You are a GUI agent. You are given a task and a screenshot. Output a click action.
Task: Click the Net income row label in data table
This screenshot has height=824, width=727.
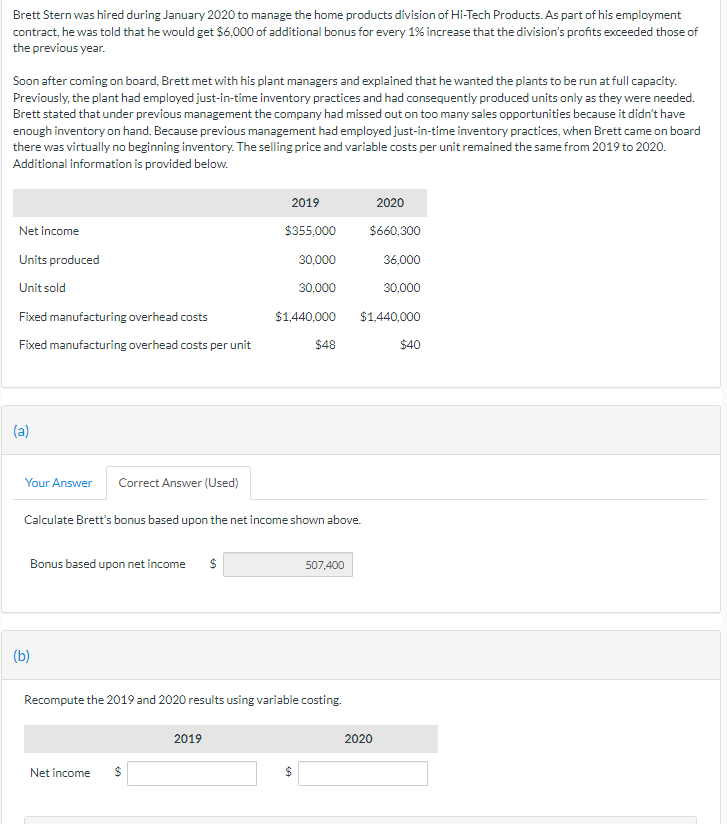coord(49,231)
